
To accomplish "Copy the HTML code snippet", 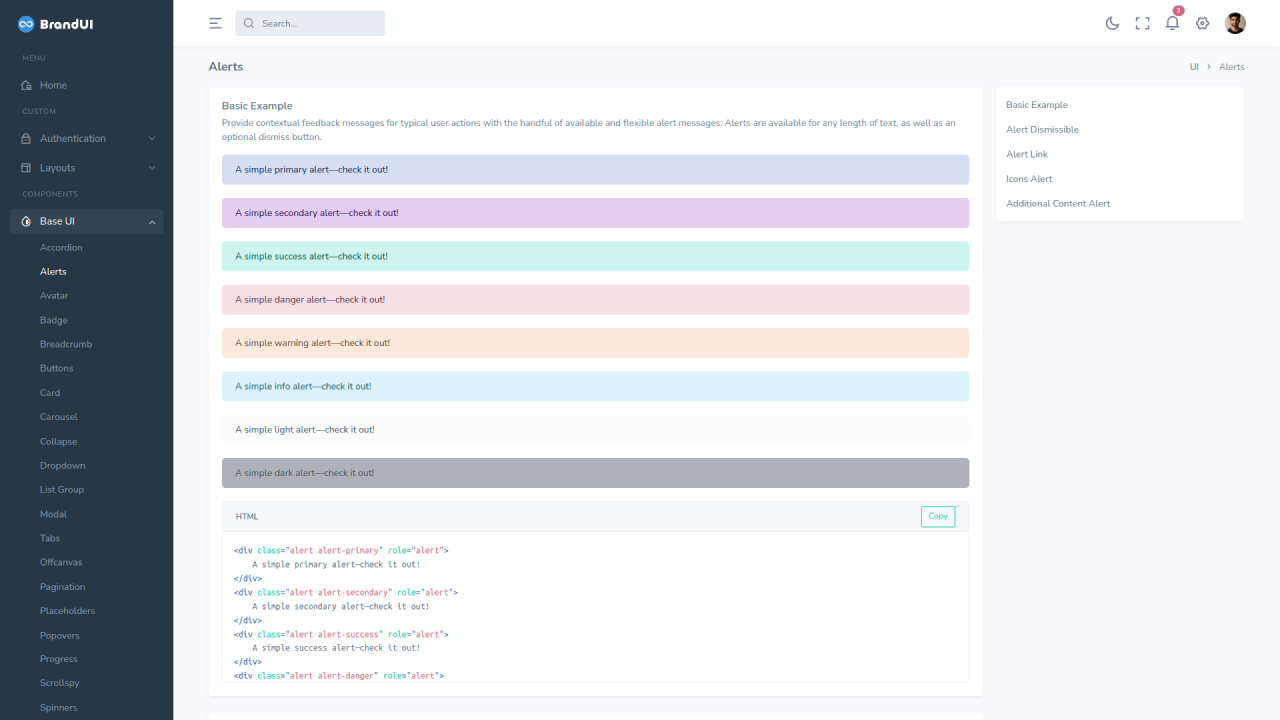I will [x=938, y=516].
